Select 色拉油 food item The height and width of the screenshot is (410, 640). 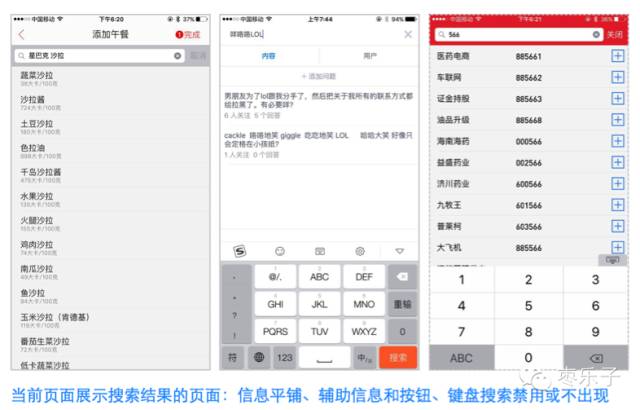(110, 151)
